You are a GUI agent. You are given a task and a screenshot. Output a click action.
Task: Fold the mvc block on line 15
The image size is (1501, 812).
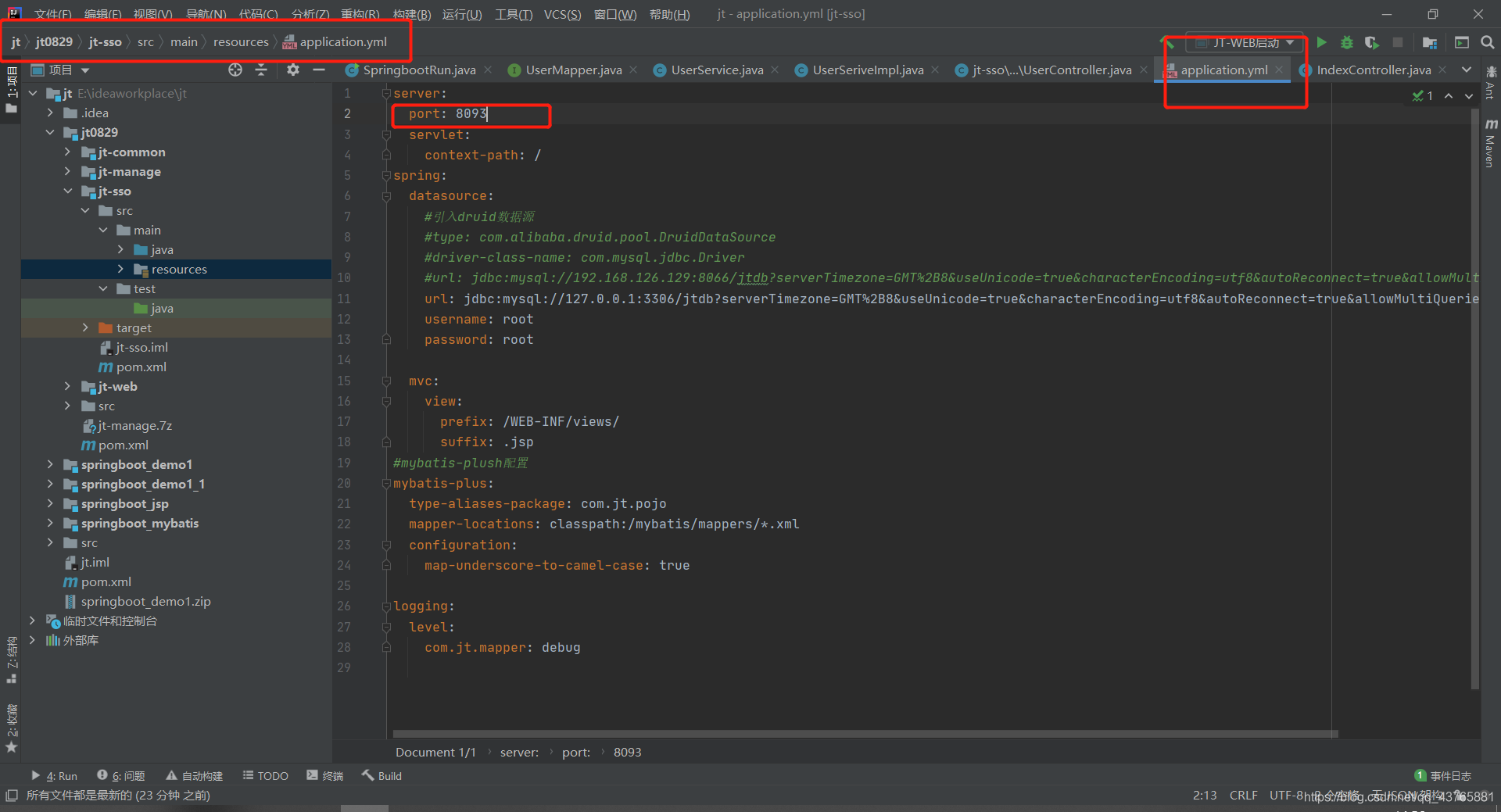tap(386, 381)
